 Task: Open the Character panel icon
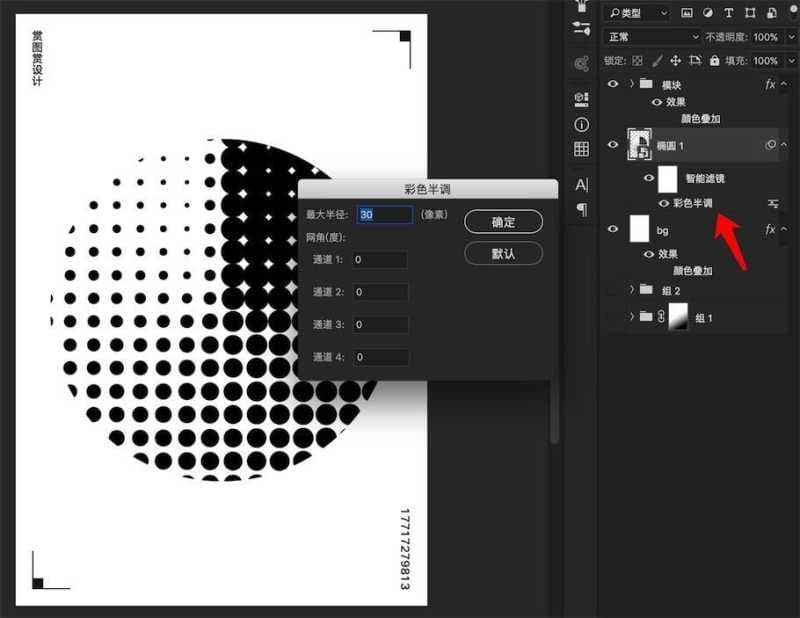coord(581,185)
